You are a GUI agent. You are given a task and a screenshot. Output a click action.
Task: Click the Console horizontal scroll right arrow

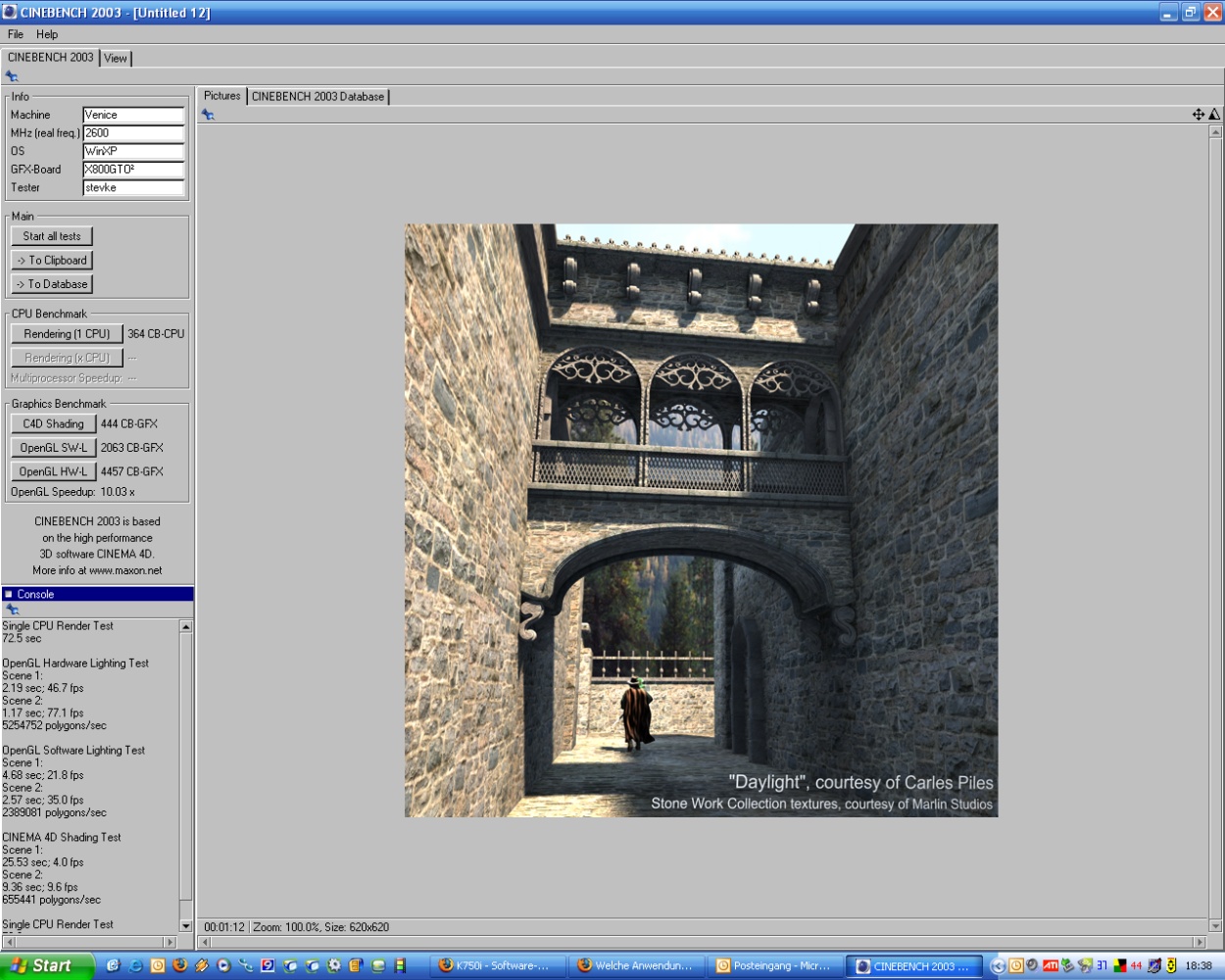pyautogui.click(x=170, y=942)
